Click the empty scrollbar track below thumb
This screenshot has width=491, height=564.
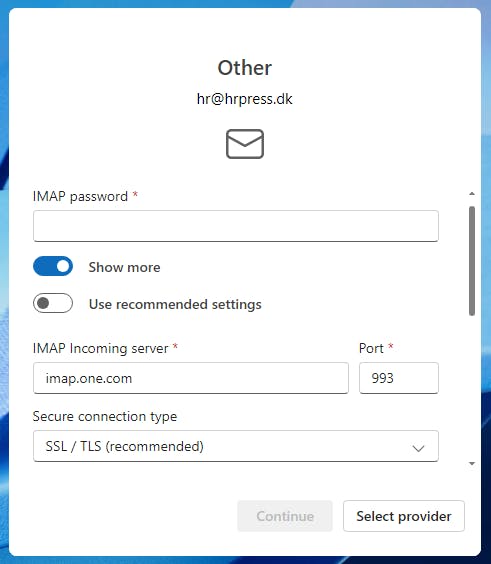coord(472,388)
